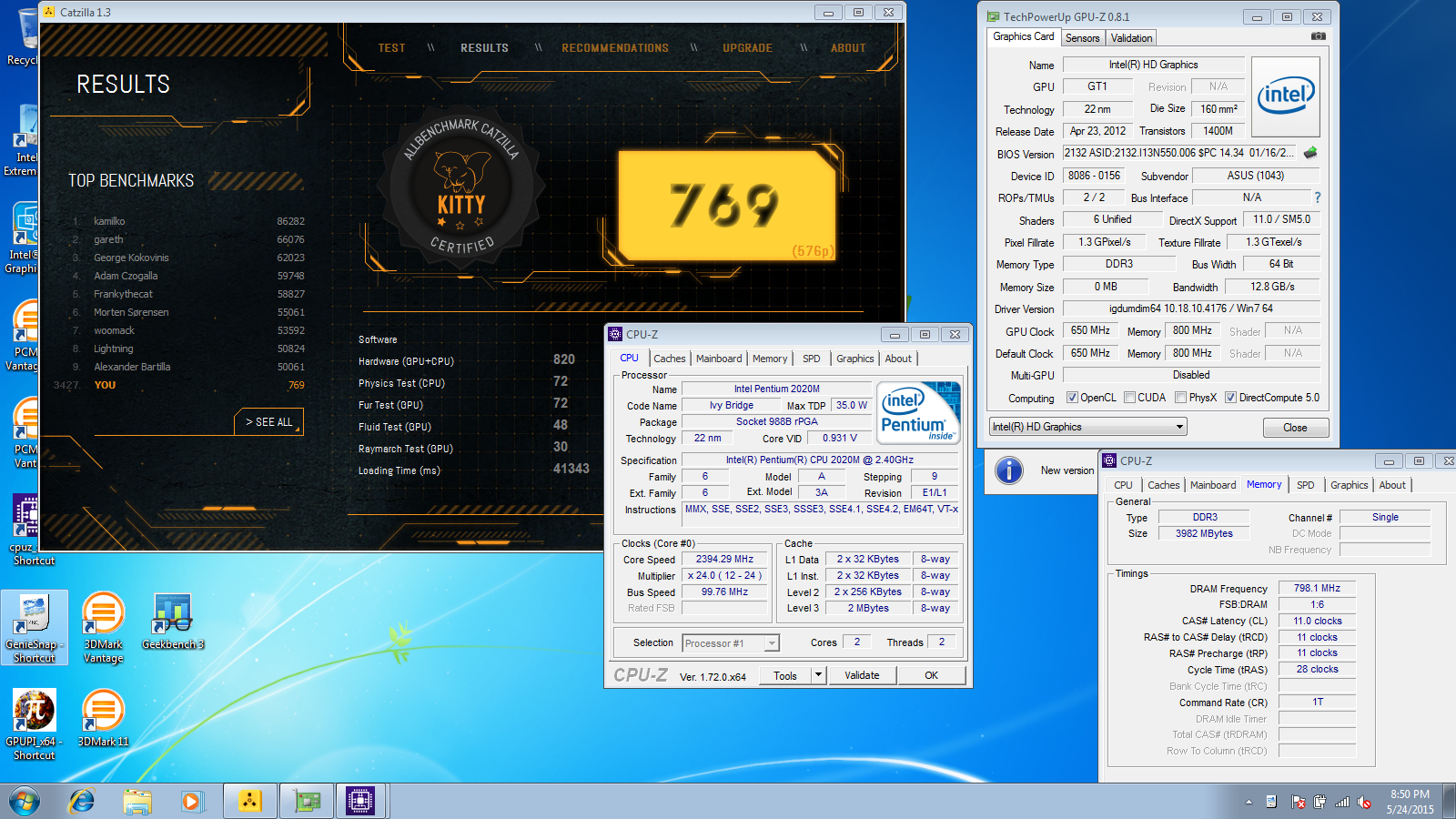The image size is (1456, 819).
Task: Click the Core Speed value 2394.29 MHz
Action: [724, 560]
